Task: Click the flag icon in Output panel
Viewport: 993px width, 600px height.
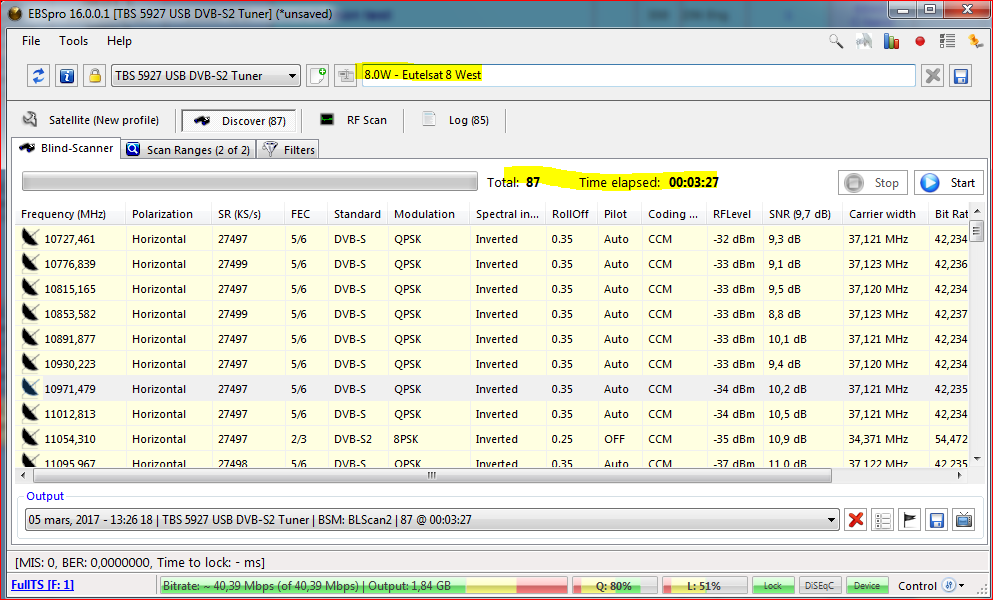Action: click(x=910, y=520)
